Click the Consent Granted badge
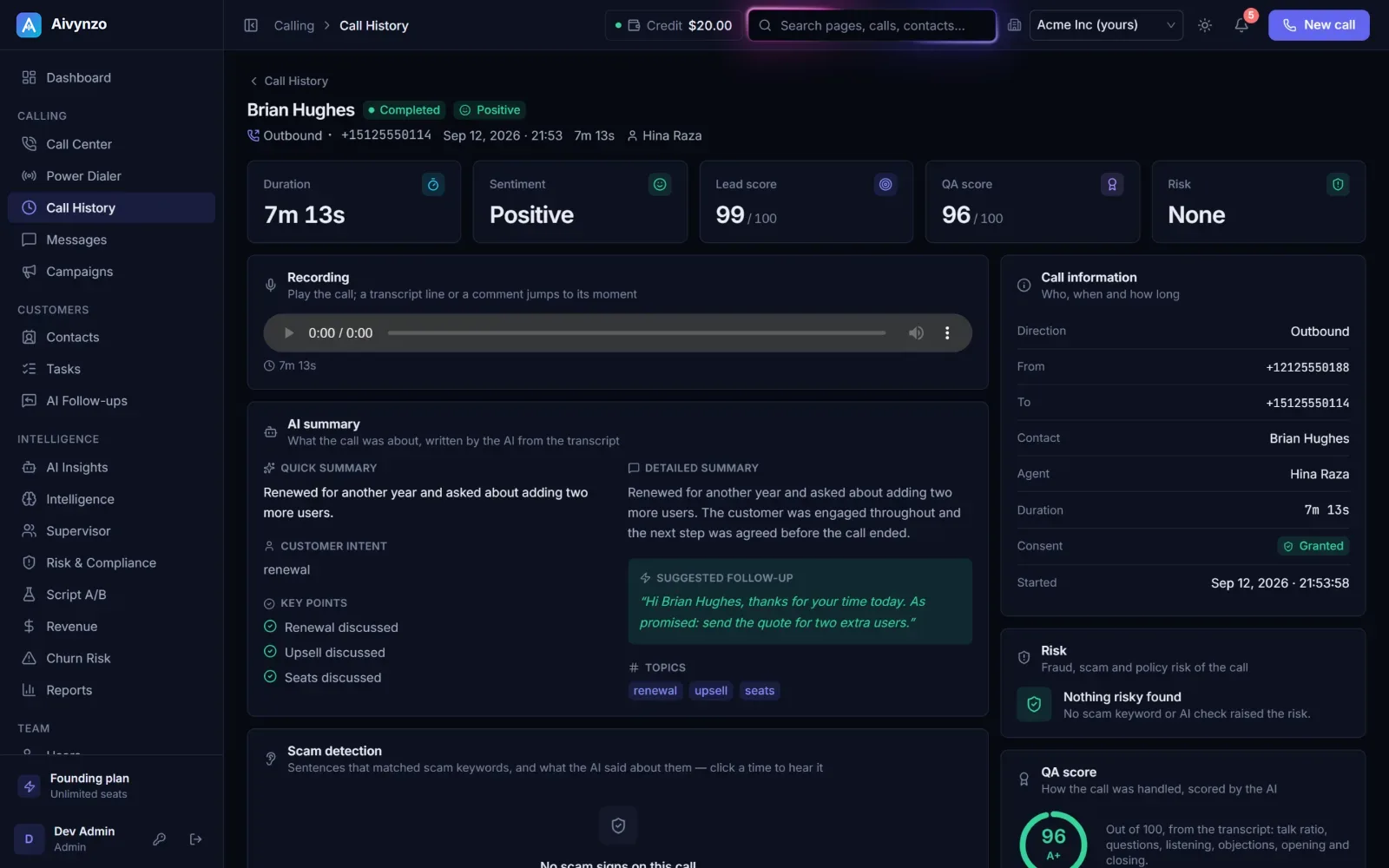Image resolution: width=1389 pixels, height=868 pixels. pos(1313,546)
